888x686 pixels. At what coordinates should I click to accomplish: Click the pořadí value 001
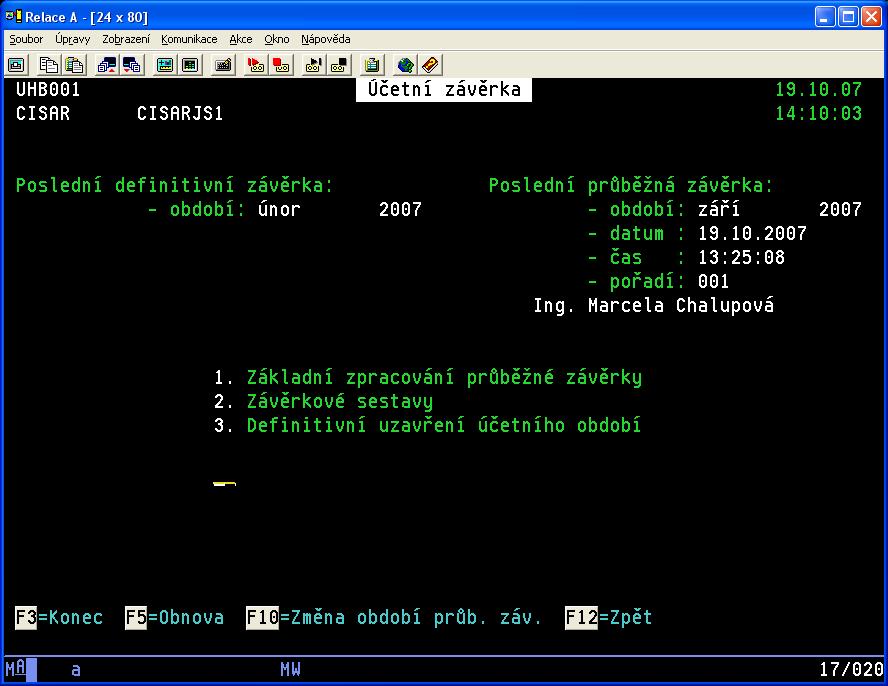tap(714, 282)
